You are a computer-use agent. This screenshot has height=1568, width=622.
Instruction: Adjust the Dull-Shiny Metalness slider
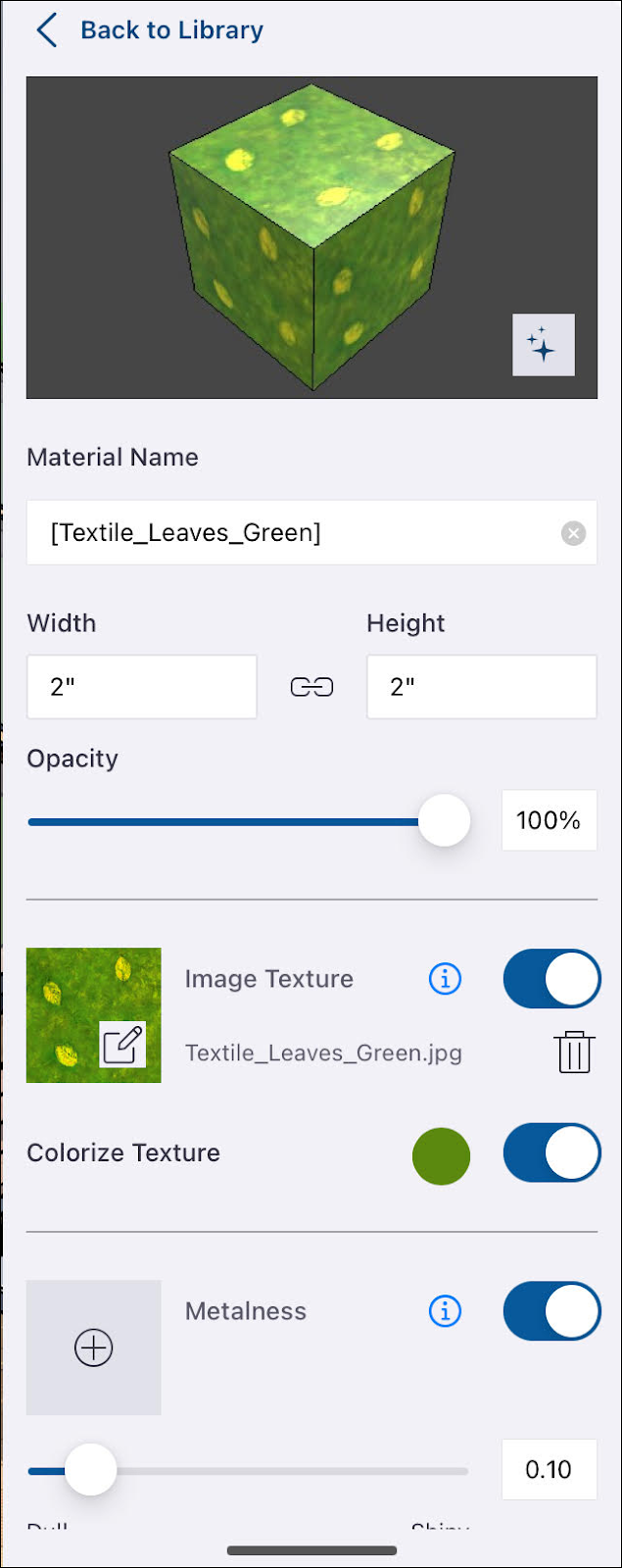91,1470
